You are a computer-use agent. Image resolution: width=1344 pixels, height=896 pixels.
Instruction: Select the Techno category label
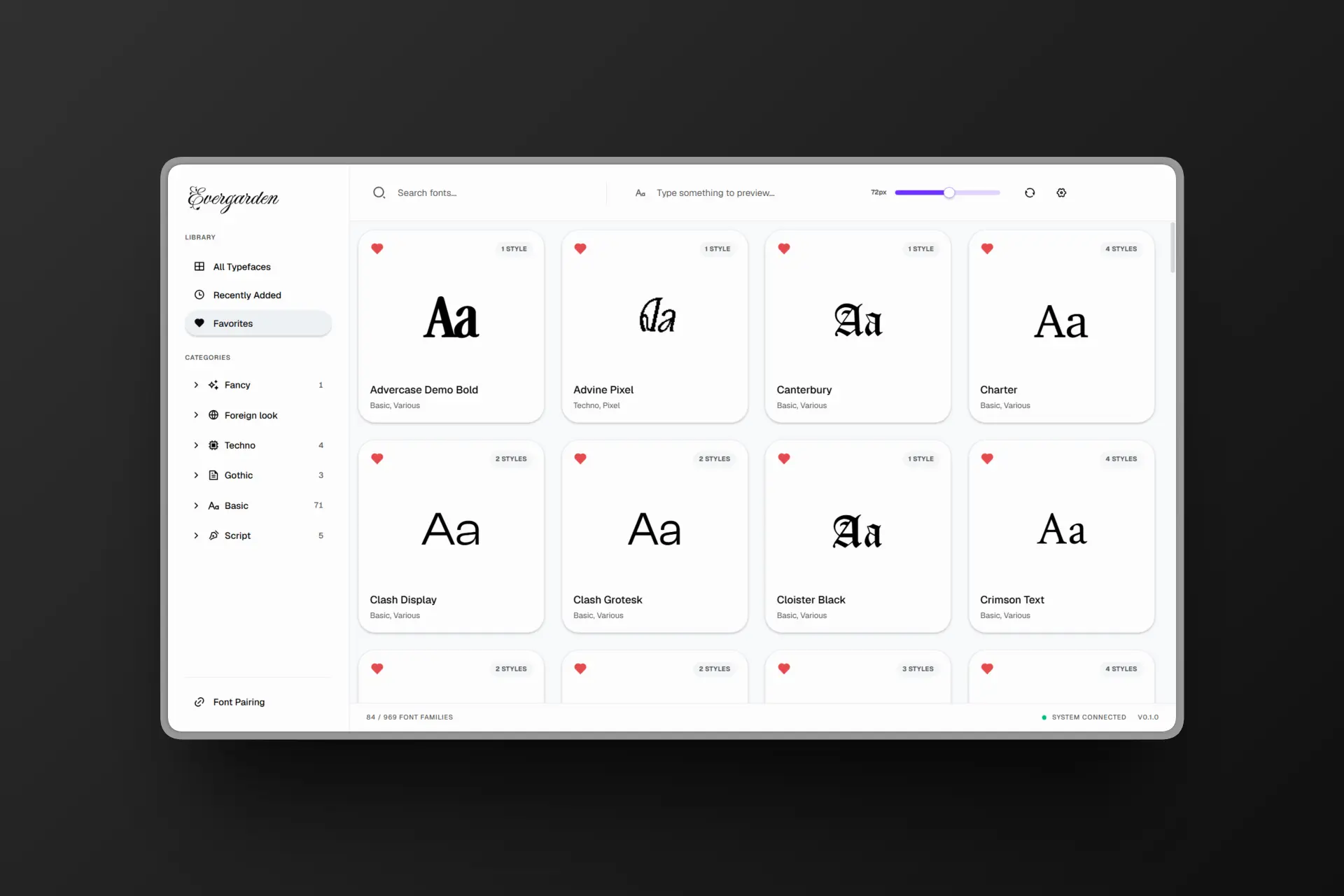(240, 445)
